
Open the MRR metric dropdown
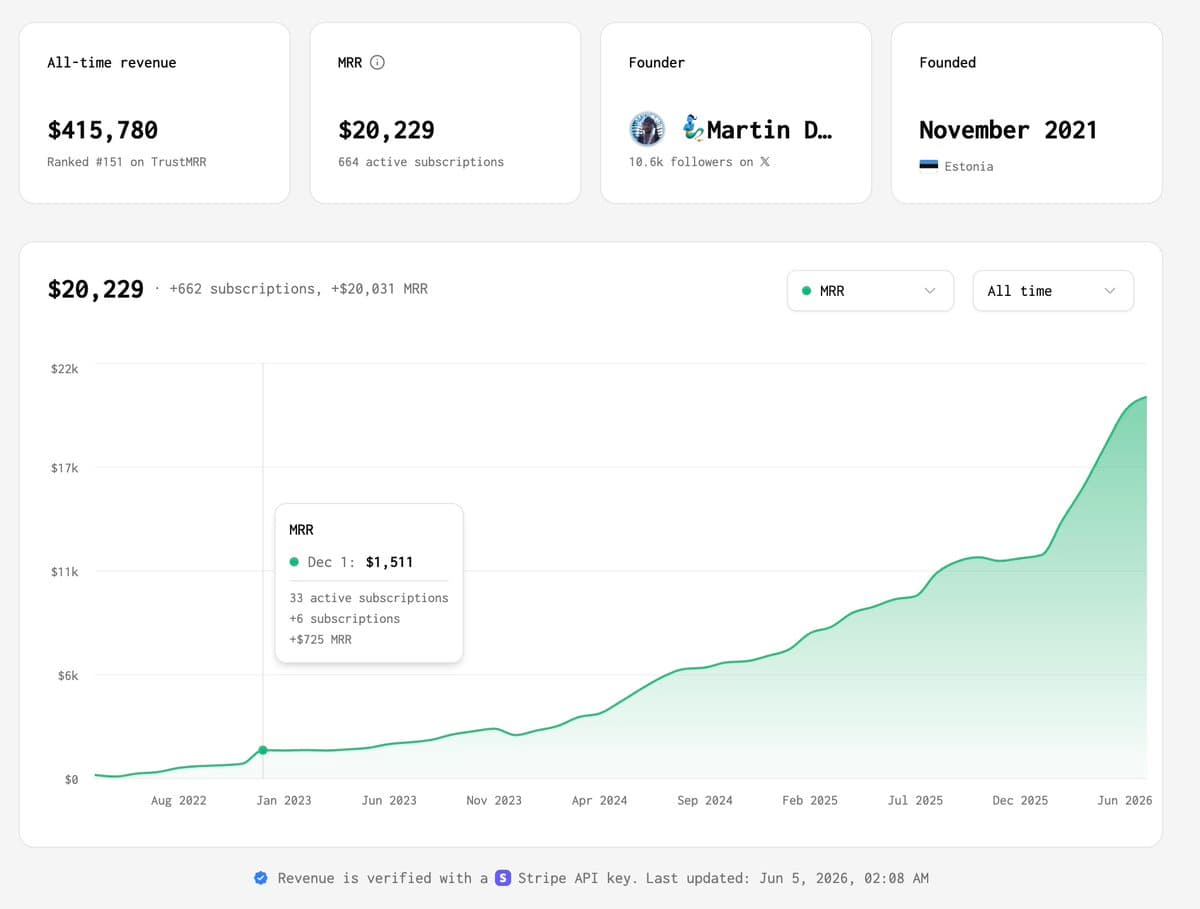point(870,291)
